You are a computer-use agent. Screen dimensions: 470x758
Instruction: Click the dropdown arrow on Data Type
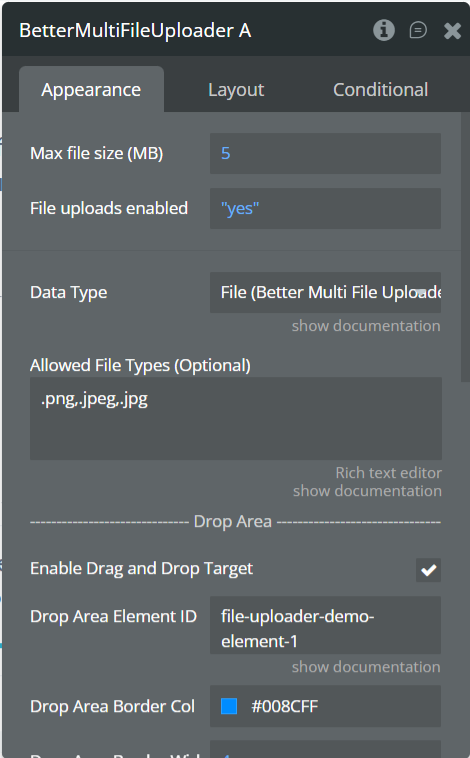421,293
